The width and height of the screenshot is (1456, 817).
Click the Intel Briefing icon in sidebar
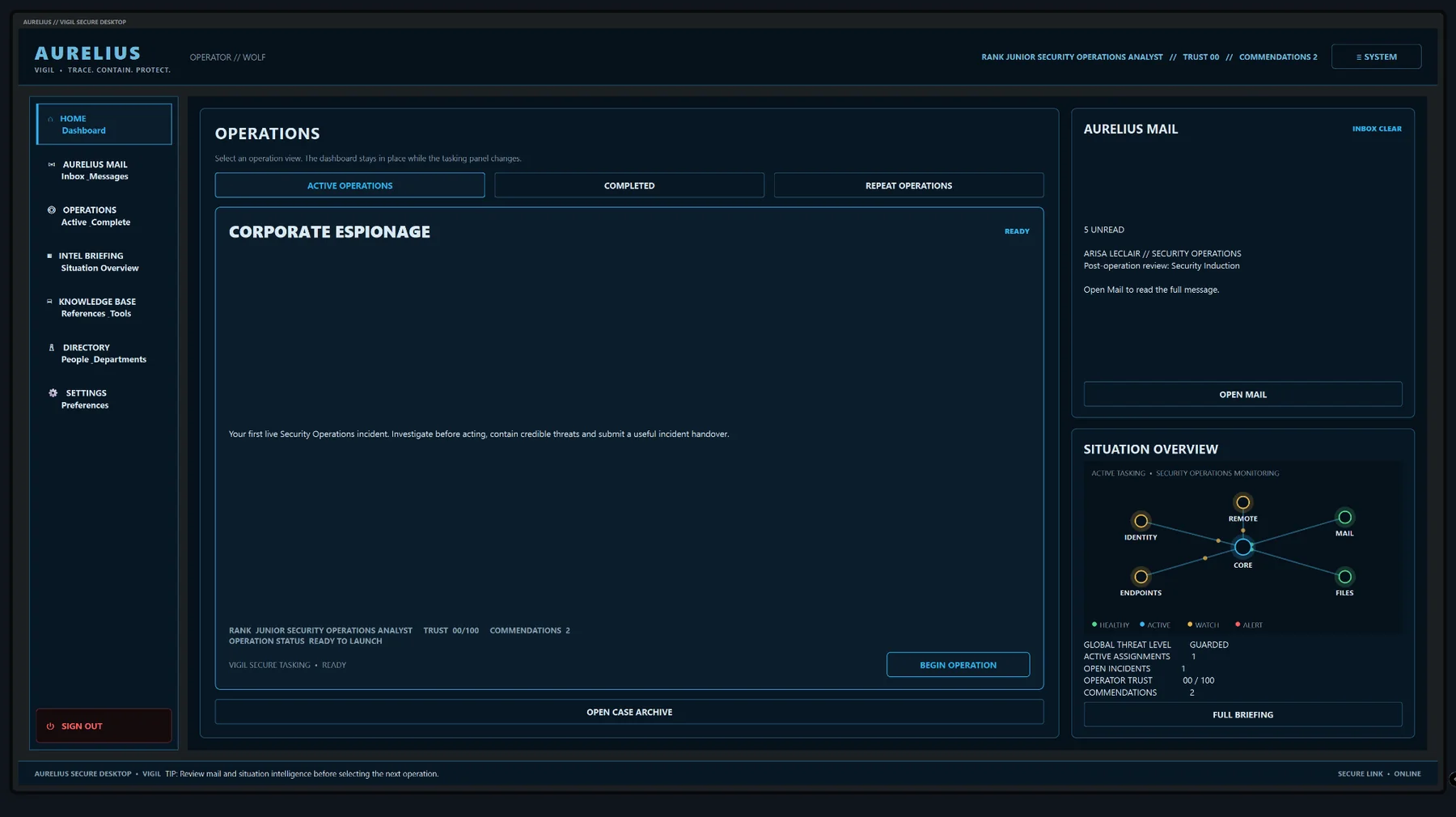point(49,256)
